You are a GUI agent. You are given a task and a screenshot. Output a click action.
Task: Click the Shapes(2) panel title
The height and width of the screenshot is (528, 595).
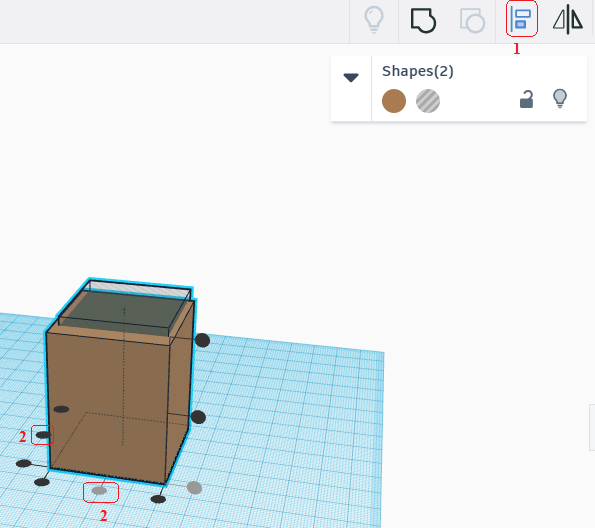tap(417, 71)
